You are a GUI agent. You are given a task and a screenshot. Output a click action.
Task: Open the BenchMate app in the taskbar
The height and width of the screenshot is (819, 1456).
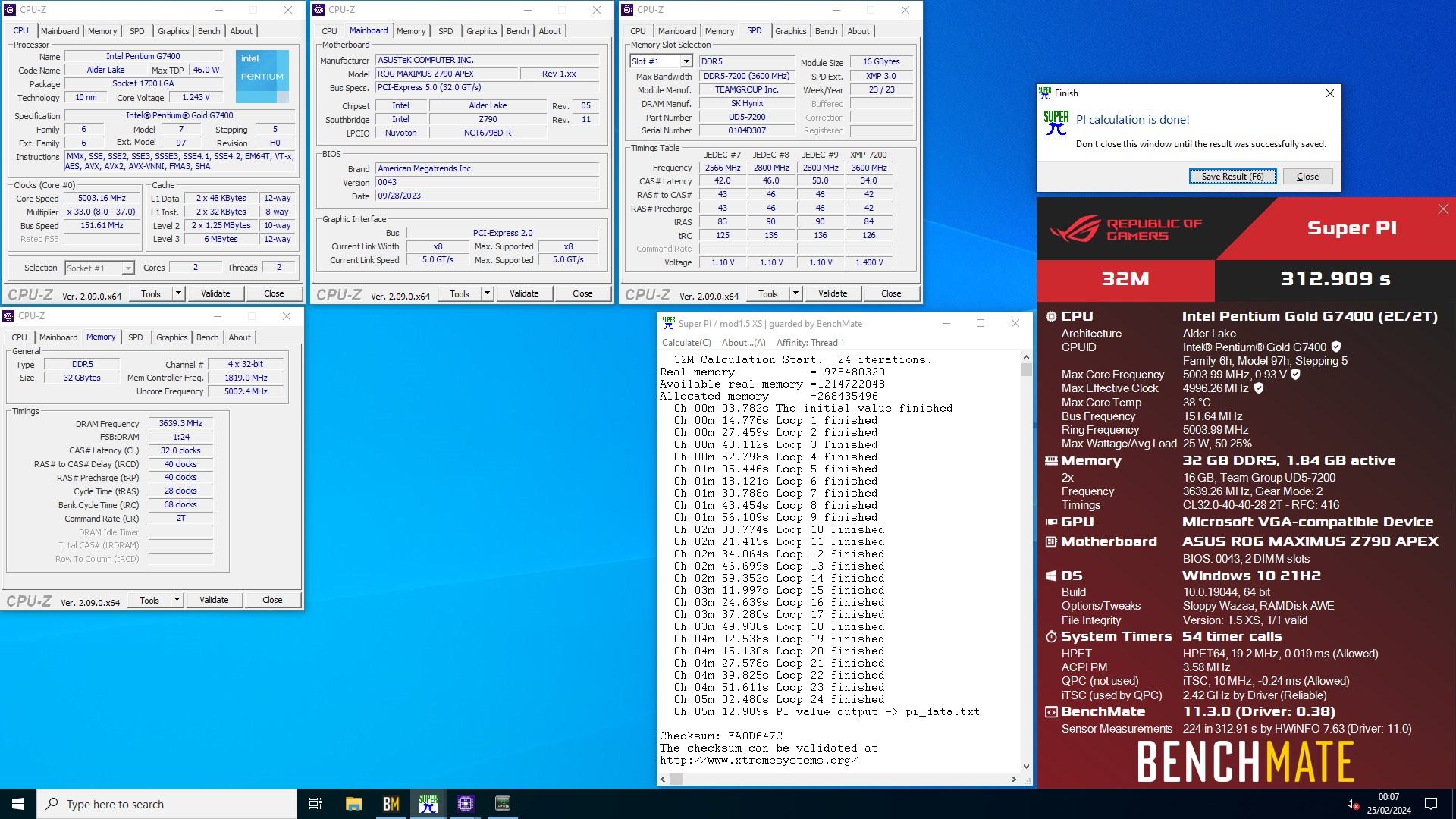point(391,804)
